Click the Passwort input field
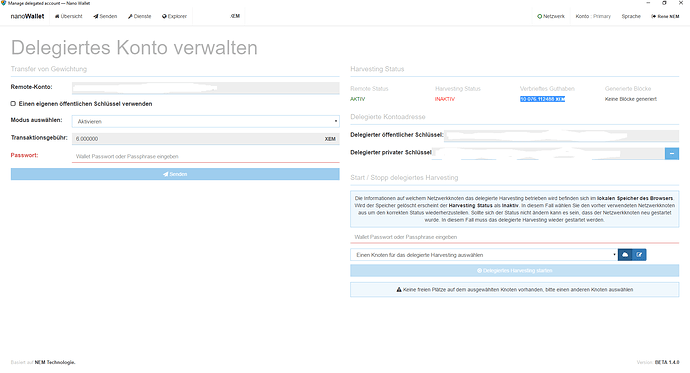This screenshot has width=690, height=373. pos(206,156)
